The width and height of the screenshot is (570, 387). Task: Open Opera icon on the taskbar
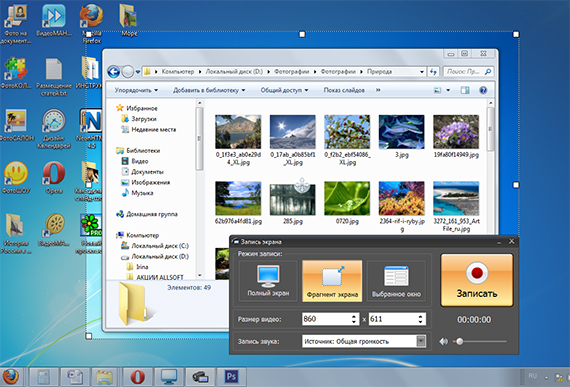[x=137, y=377]
